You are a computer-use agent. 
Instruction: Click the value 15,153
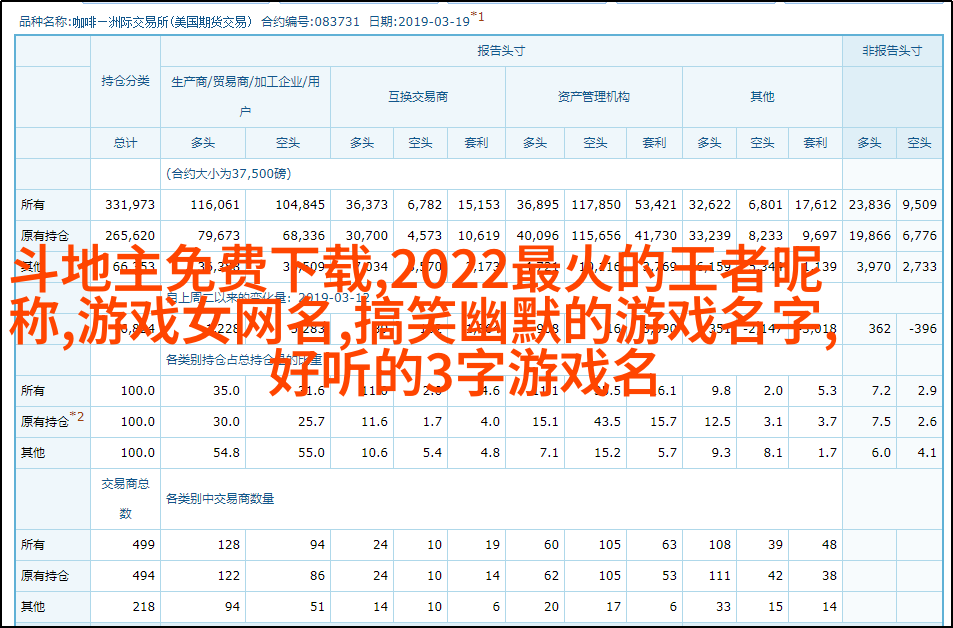tap(479, 205)
